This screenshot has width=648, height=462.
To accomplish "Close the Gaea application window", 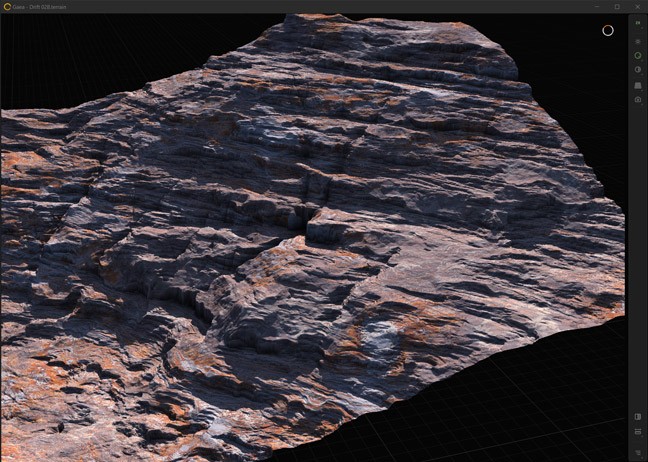I will point(638,6).
